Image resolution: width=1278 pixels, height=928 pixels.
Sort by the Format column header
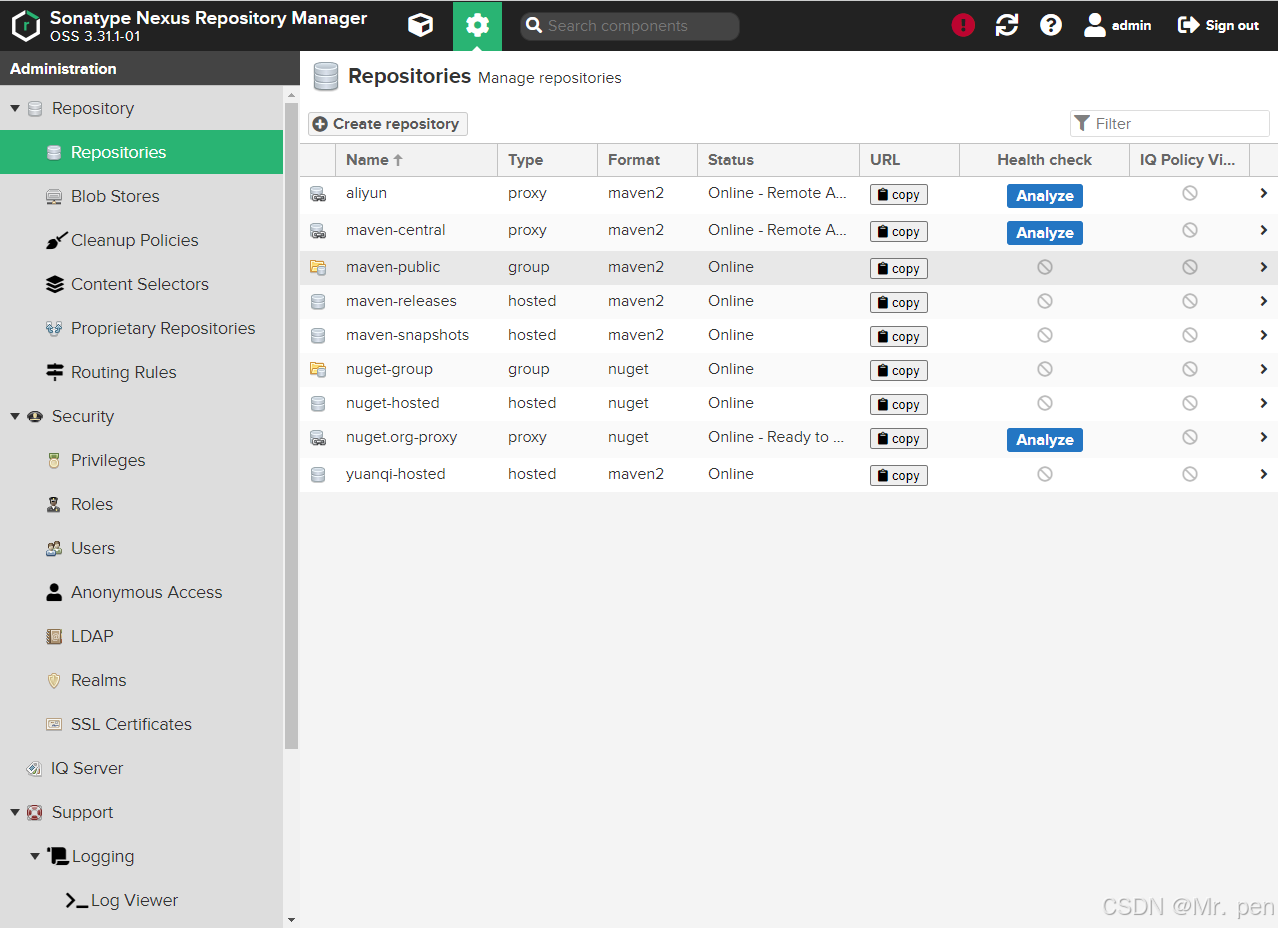[647, 160]
